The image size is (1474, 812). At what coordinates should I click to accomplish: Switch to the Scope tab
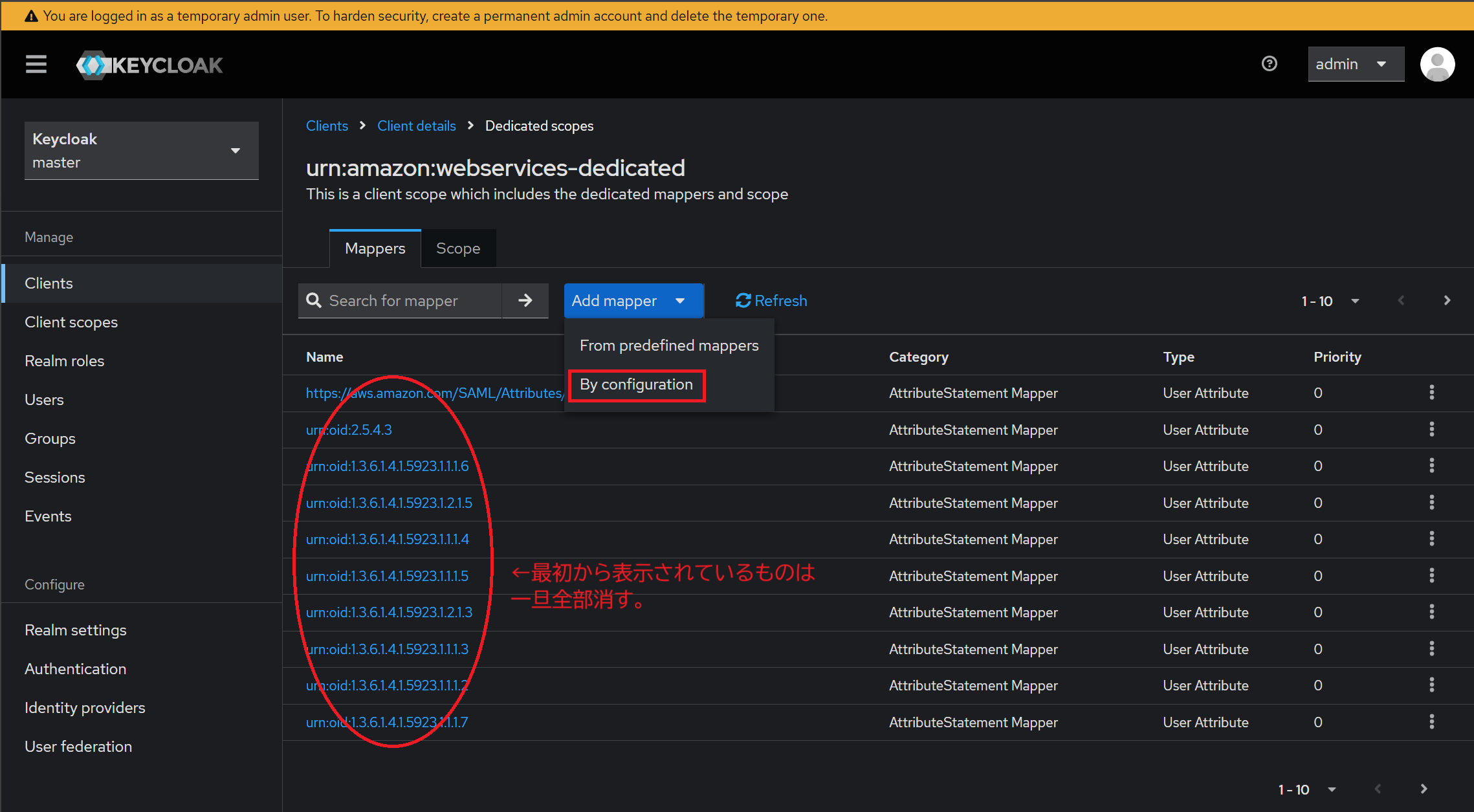pyautogui.click(x=457, y=248)
